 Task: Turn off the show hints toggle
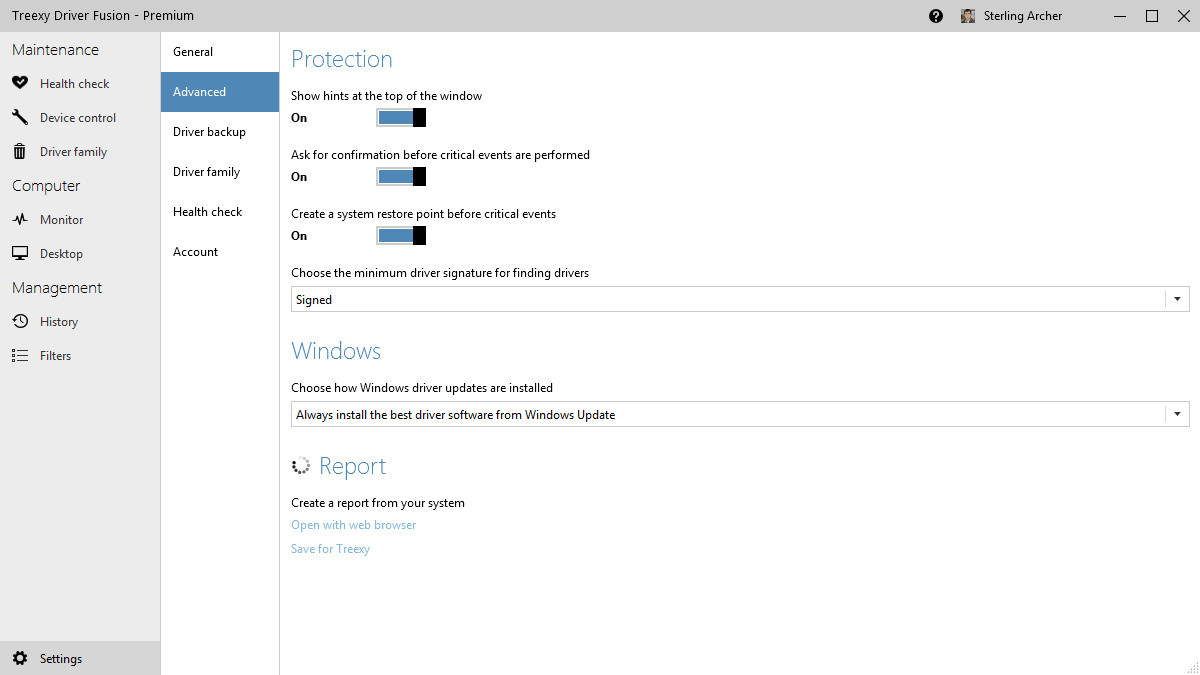click(401, 118)
